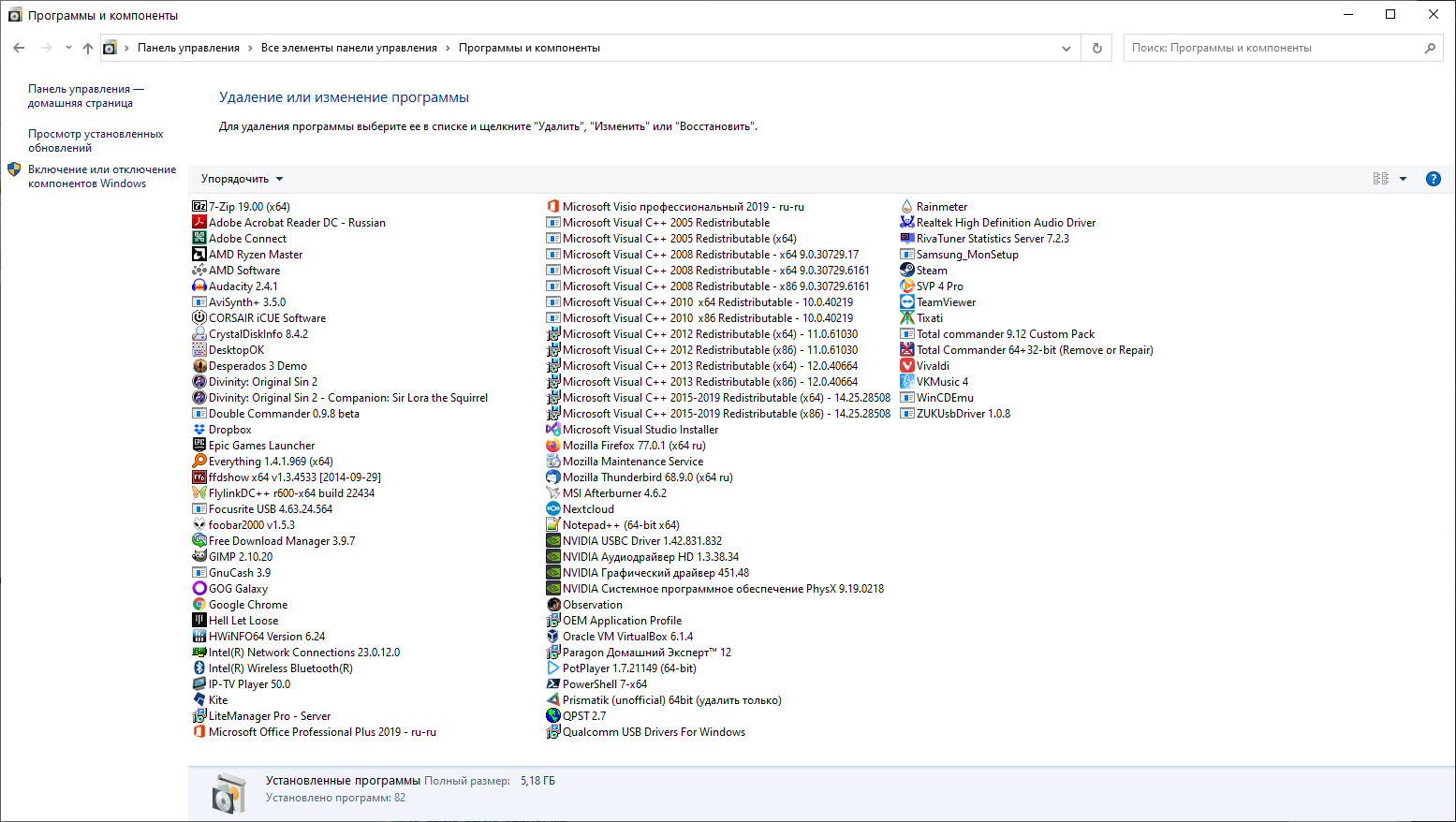Screen dimensions: 1456x822
Task: Click the Intel Wireless Bluetooth icon
Action: pos(199,668)
